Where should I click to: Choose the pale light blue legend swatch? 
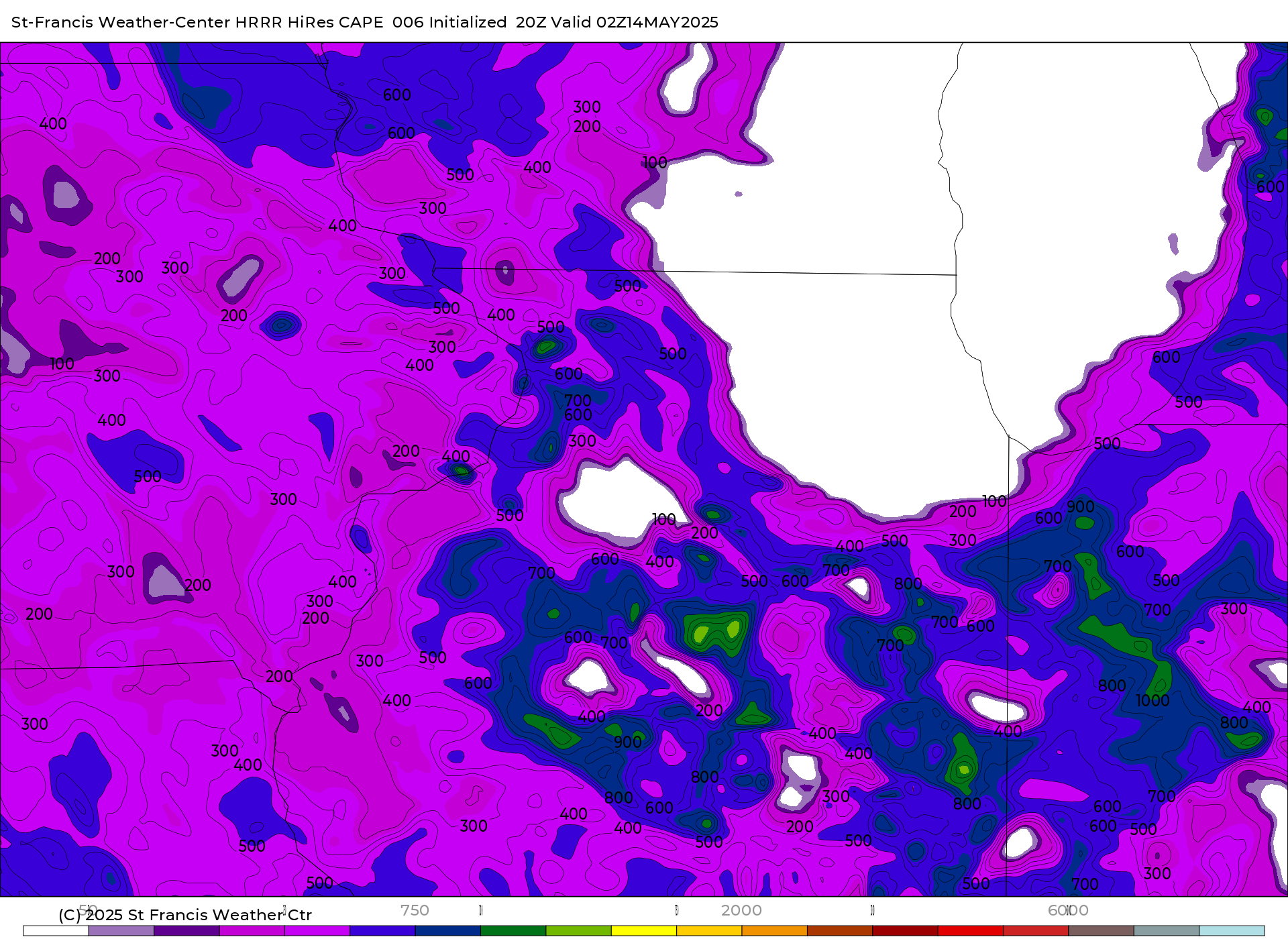[1232, 931]
